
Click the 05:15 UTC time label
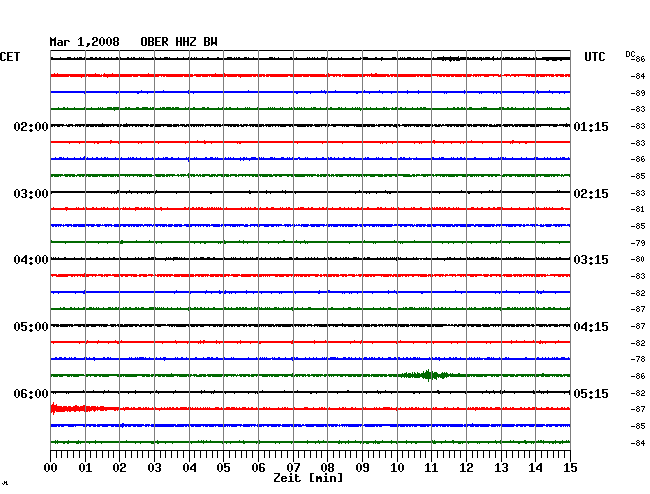point(591,393)
